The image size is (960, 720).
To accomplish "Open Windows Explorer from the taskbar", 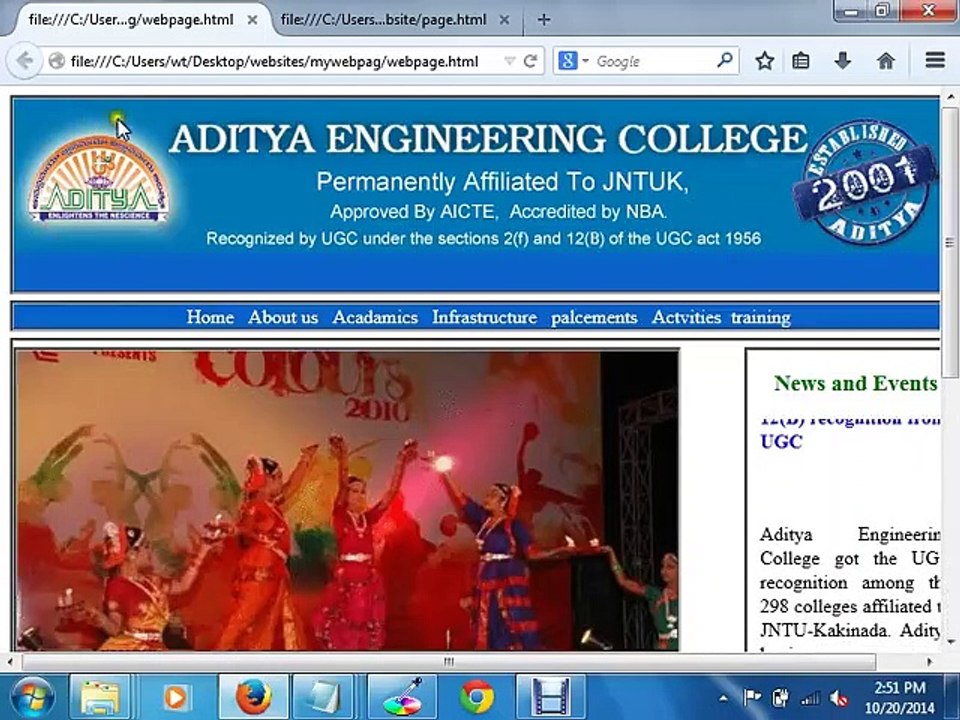I will point(100,697).
